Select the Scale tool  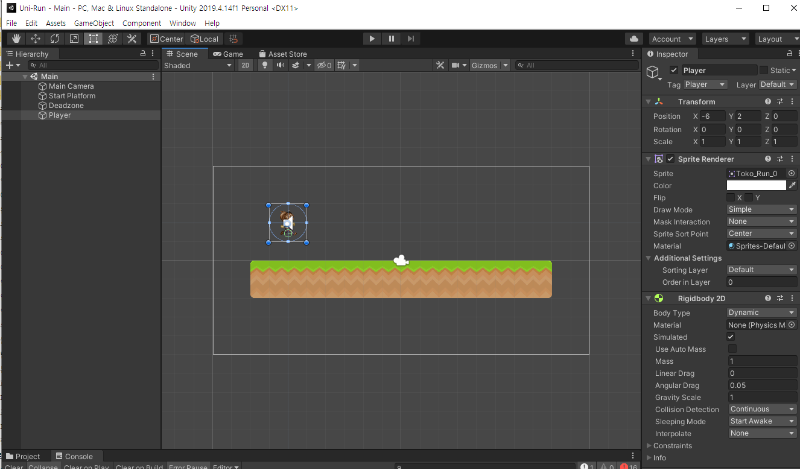74,39
